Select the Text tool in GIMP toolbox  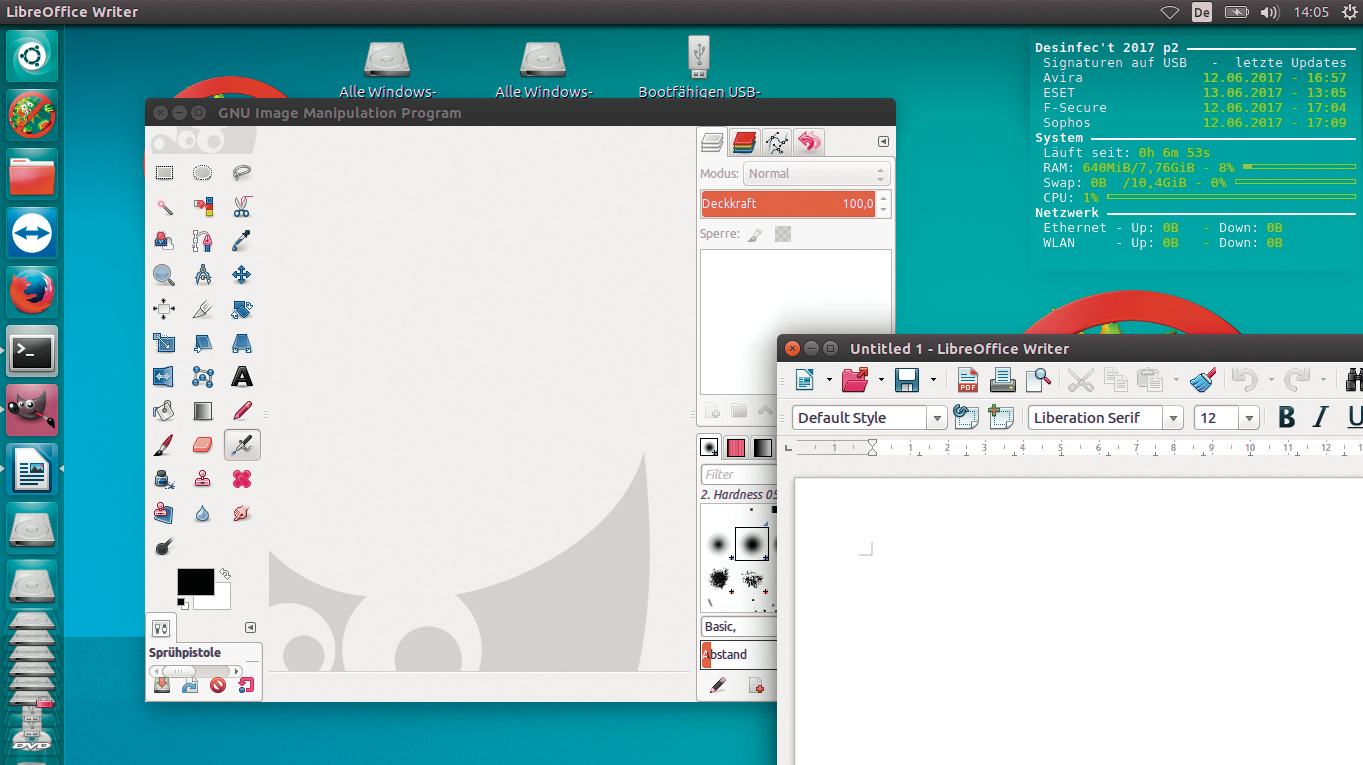241,377
